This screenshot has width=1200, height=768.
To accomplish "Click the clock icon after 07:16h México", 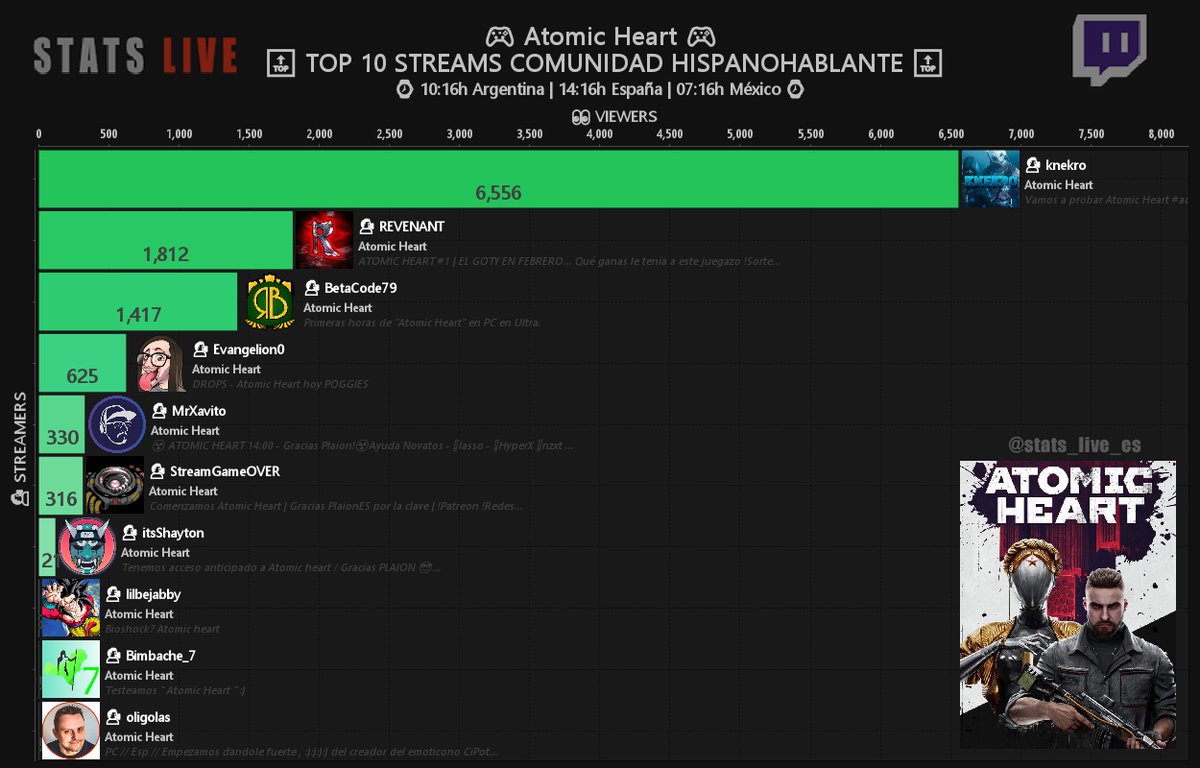I will click(796, 89).
